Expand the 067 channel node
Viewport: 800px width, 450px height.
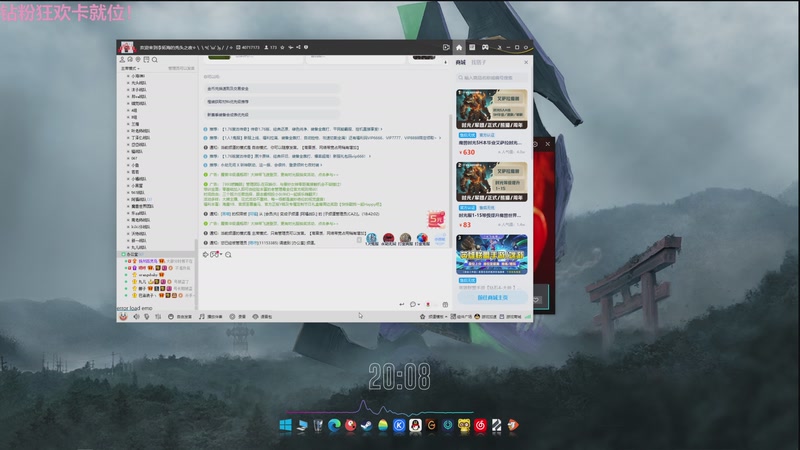coord(128,158)
